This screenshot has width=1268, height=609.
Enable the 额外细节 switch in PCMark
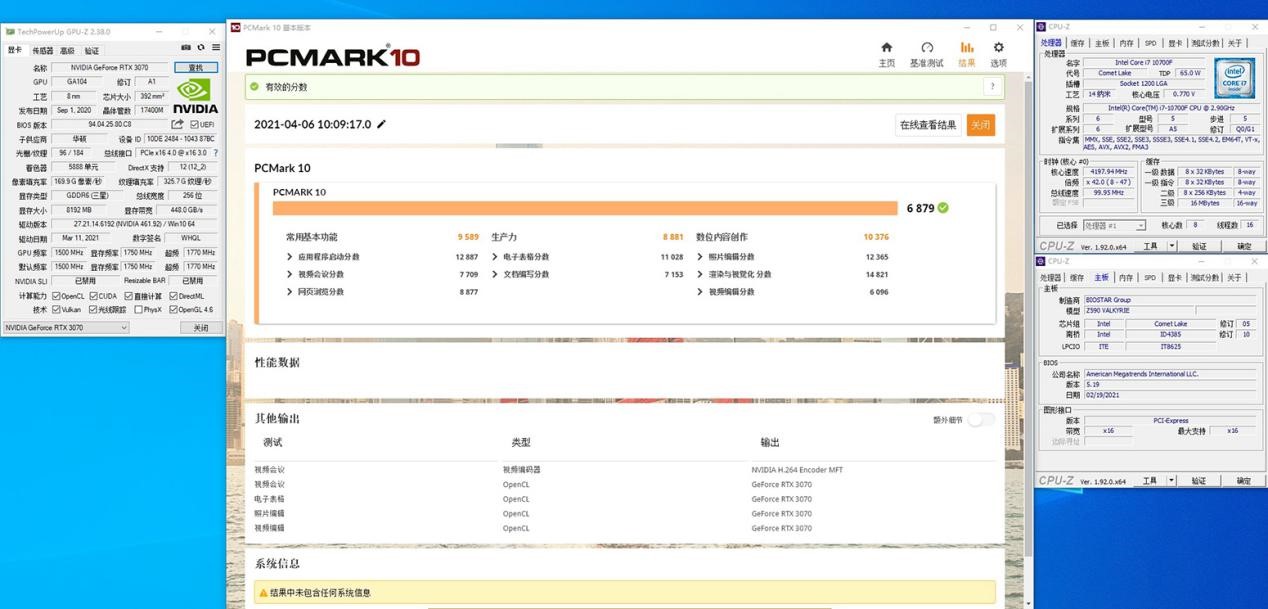pyautogui.click(x=980, y=420)
